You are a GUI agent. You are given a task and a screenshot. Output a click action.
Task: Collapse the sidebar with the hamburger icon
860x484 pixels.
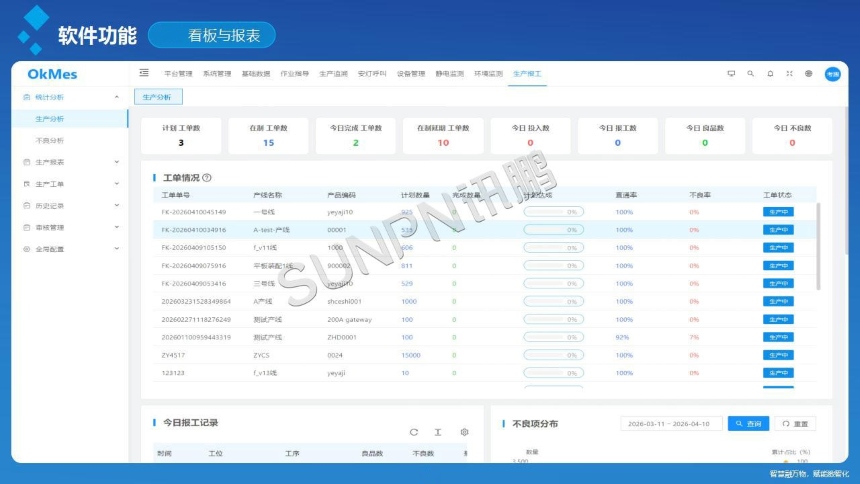pyautogui.click(x=144, y=73)
